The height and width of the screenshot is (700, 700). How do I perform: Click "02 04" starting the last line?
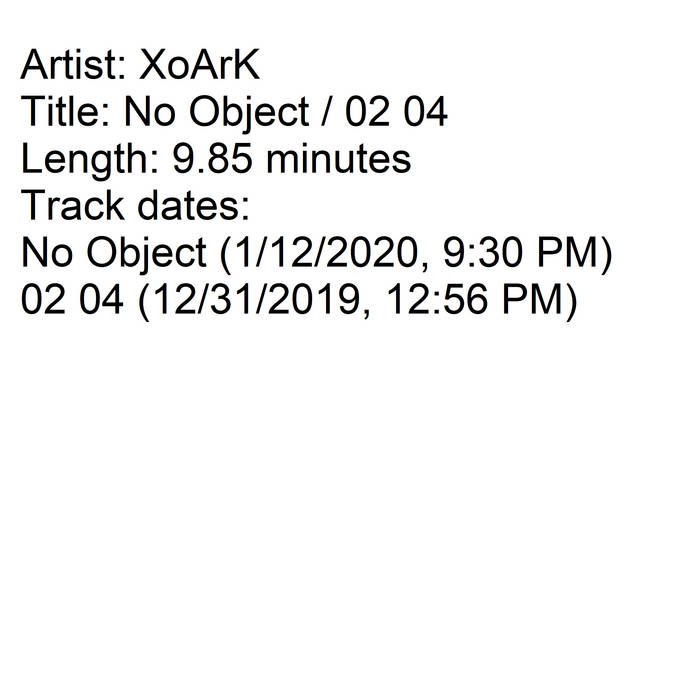[73, 301]
